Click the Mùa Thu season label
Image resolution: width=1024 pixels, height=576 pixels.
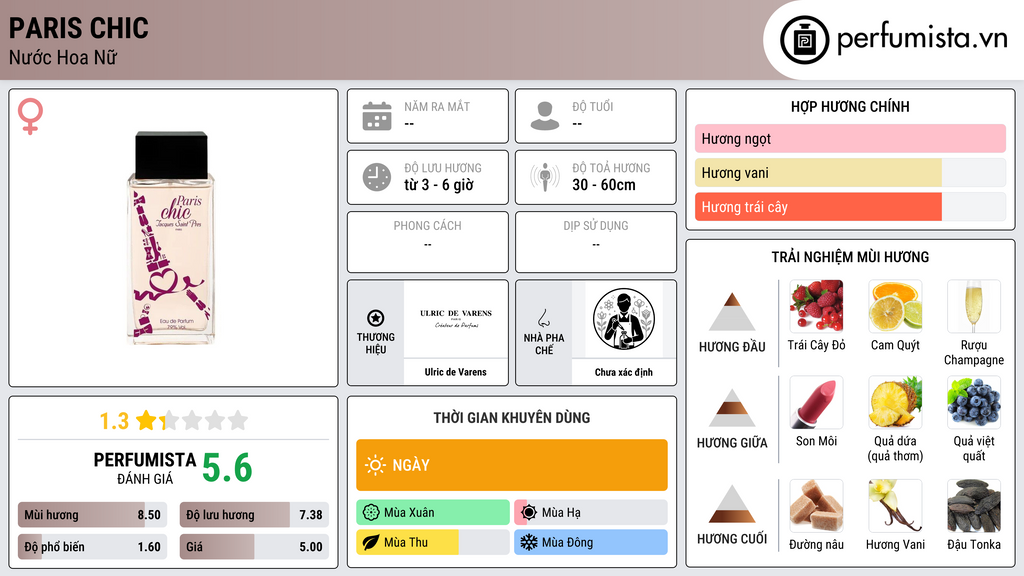[x=406, y=542]
